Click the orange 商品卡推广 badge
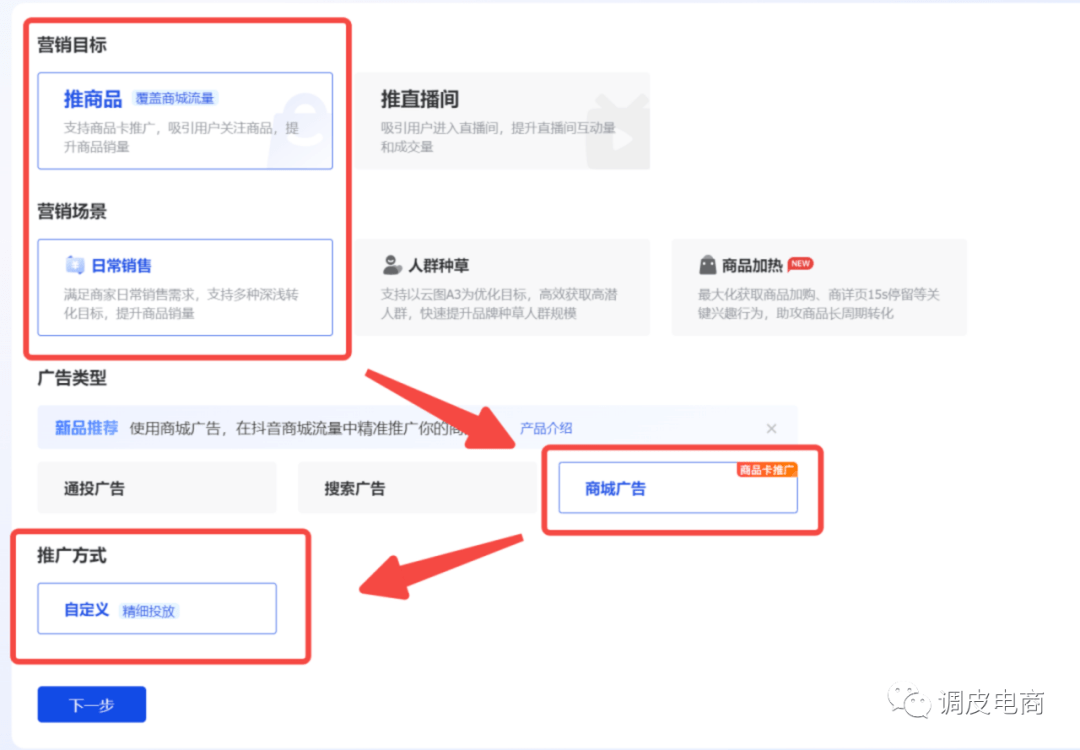1080x750 pixels. [767, 470]
